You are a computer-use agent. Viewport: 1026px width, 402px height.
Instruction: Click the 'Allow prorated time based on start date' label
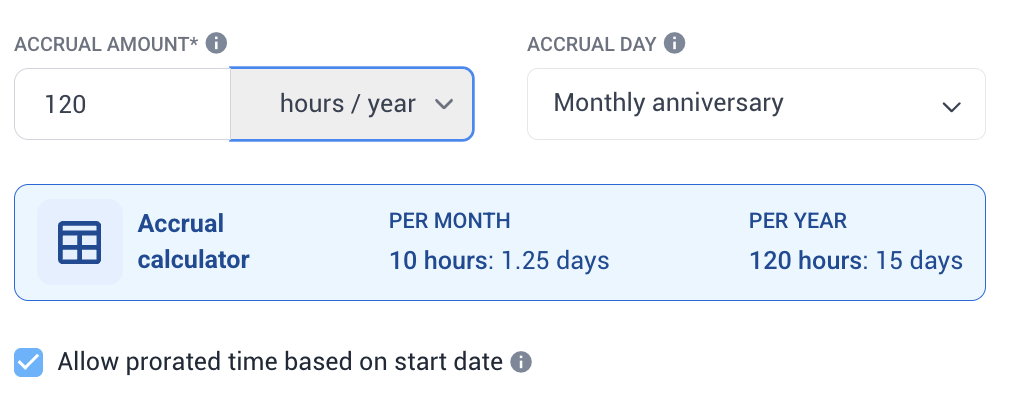coord(280,362)
